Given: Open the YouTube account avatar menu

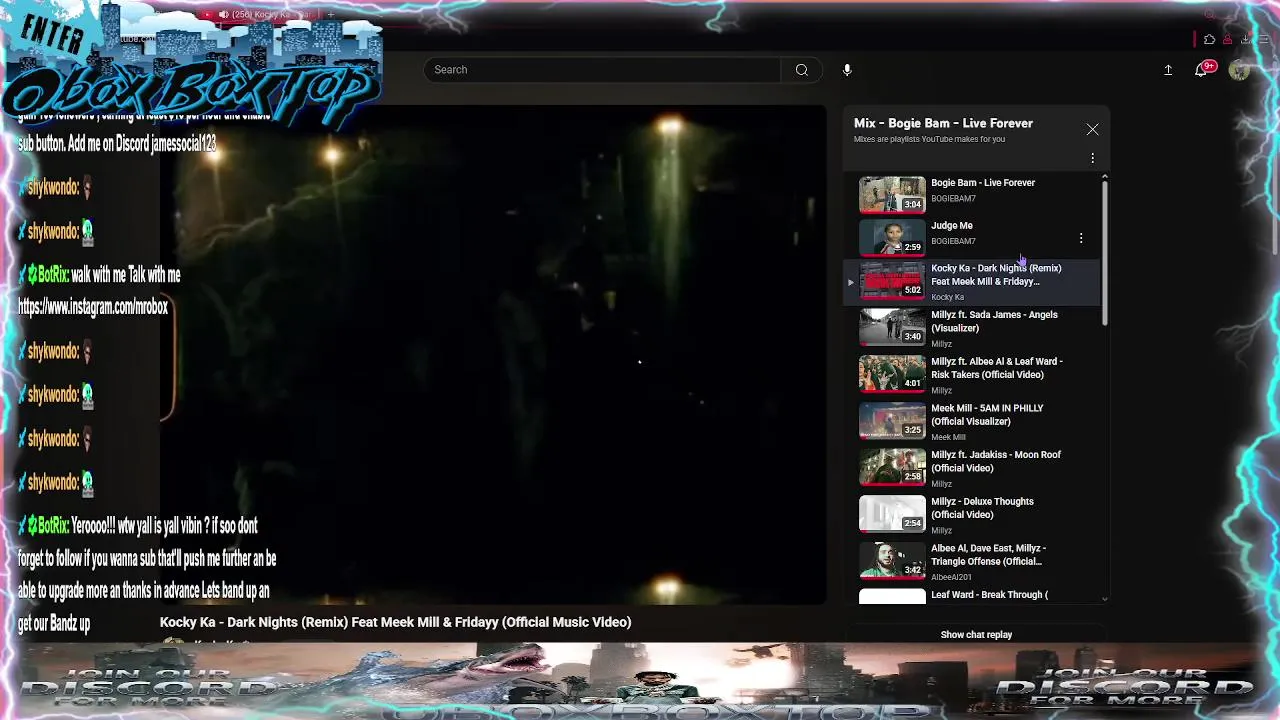Looking at the screenshot, I should 1239,70.
